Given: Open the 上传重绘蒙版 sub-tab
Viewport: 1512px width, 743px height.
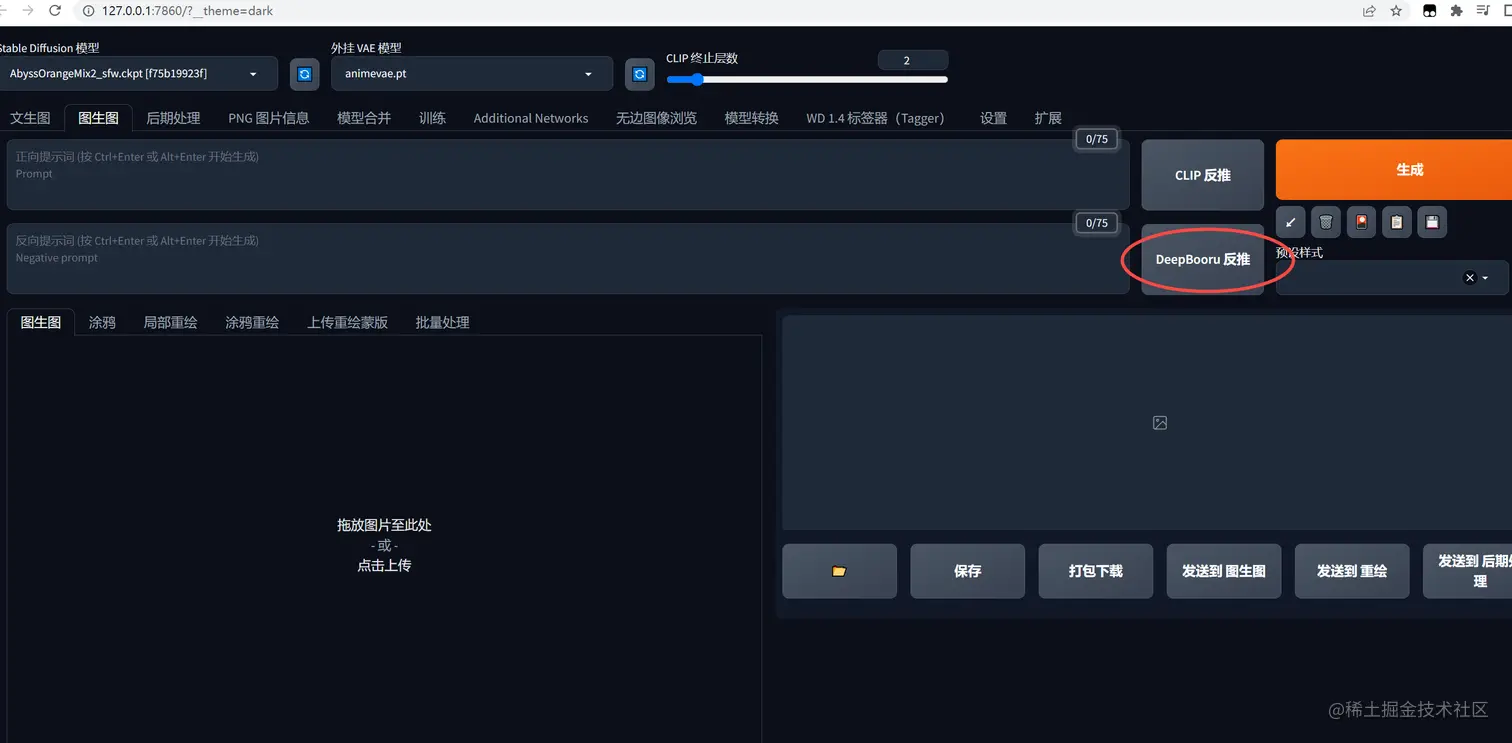Looking at the screenshot, I should 347,322.
